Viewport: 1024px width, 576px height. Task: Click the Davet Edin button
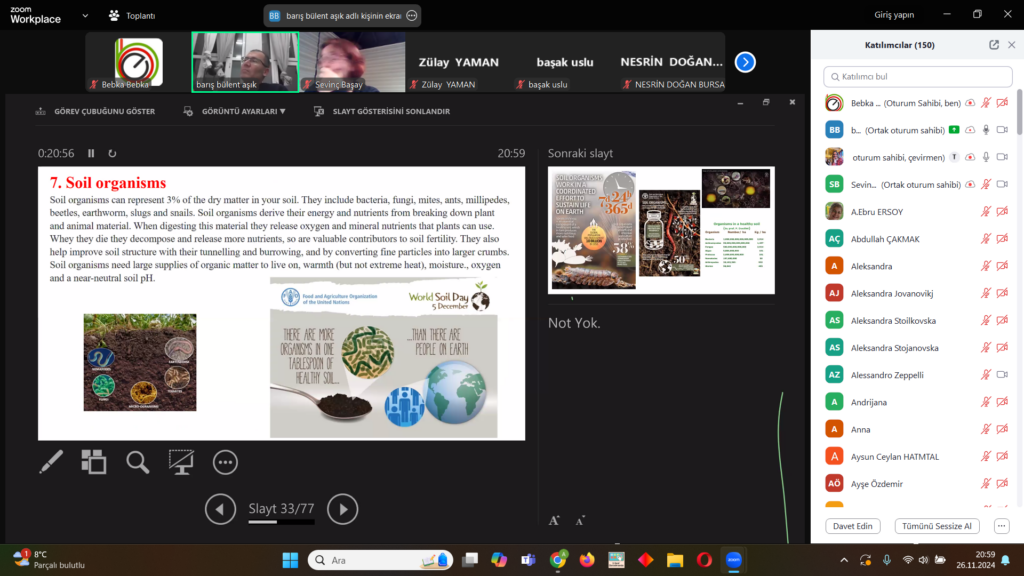click(853, 526)
